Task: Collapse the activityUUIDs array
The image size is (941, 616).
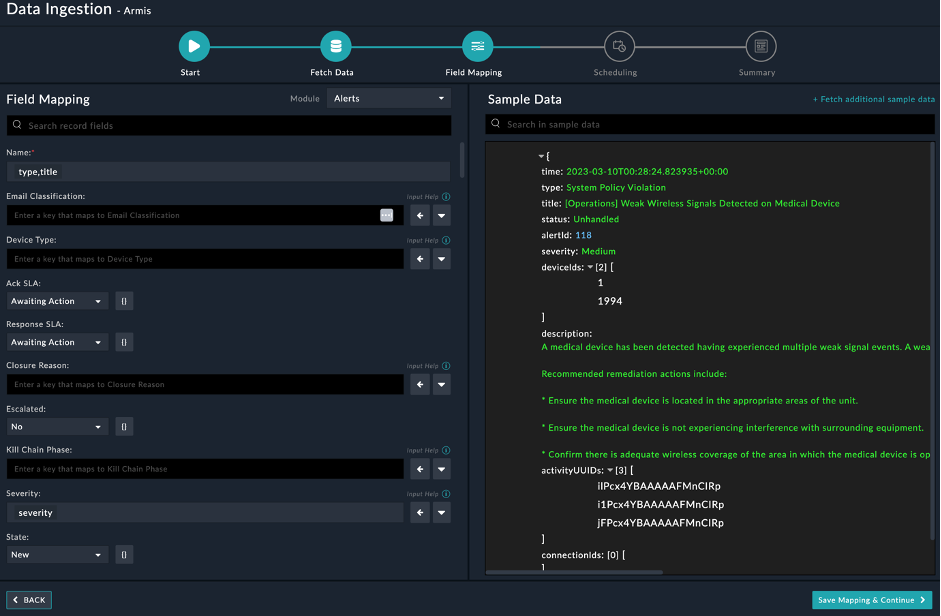Action: pos(610,471)
